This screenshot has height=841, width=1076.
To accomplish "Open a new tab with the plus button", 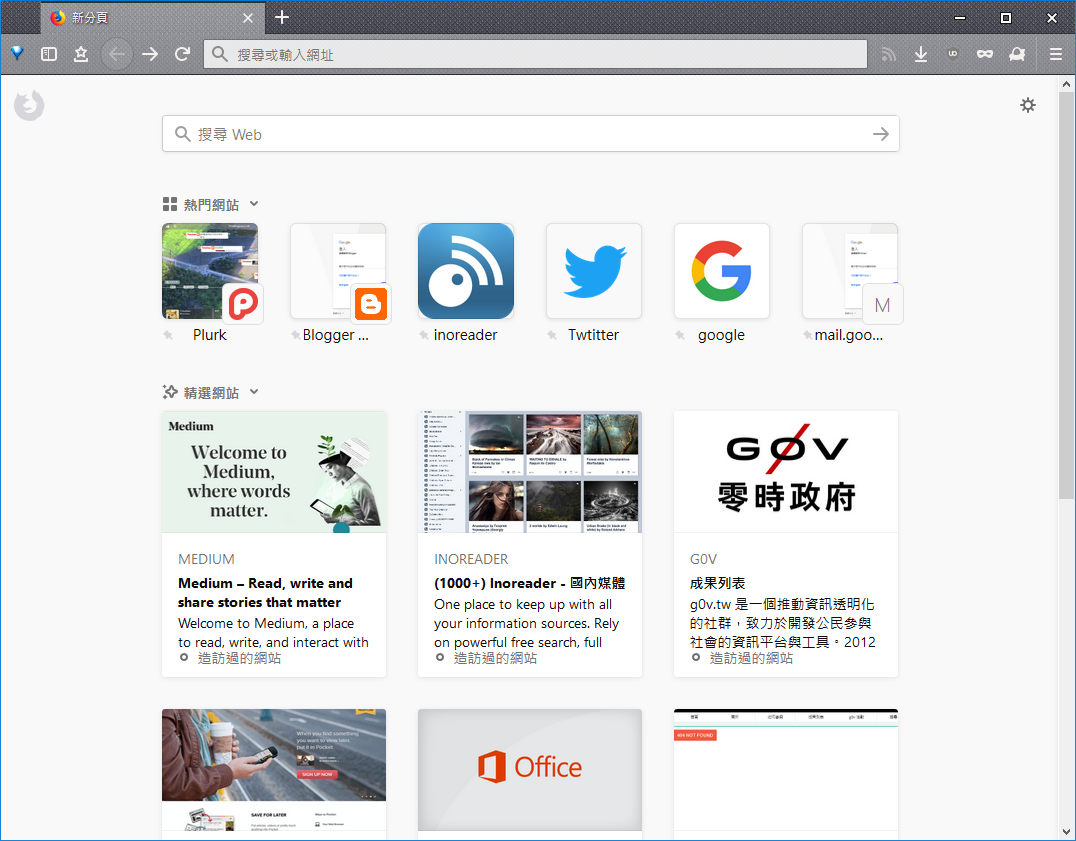I will tap(282, 17).
